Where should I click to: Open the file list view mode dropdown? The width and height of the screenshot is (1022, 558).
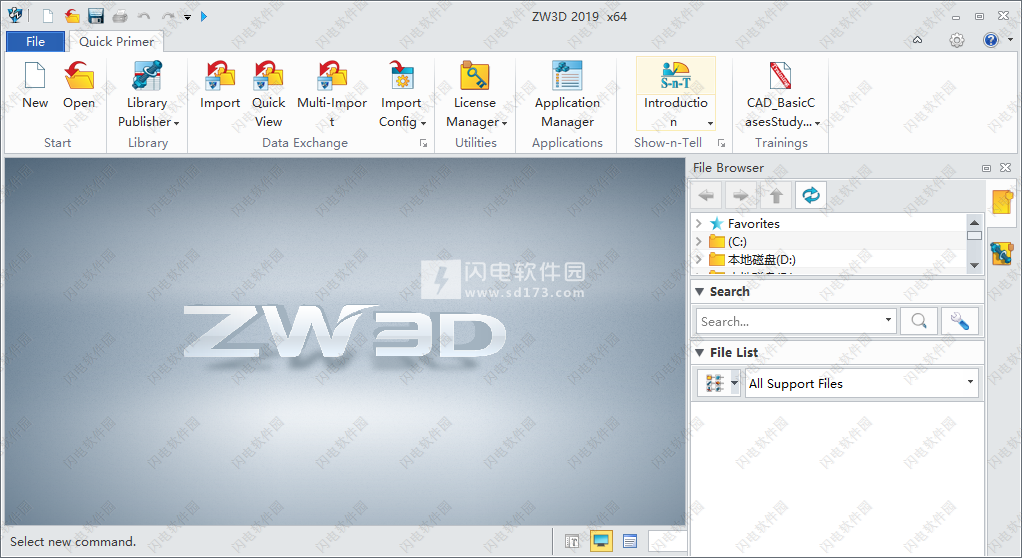[735, 383]
